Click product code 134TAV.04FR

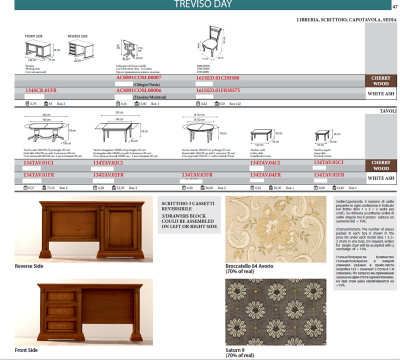tap(266, 175)
